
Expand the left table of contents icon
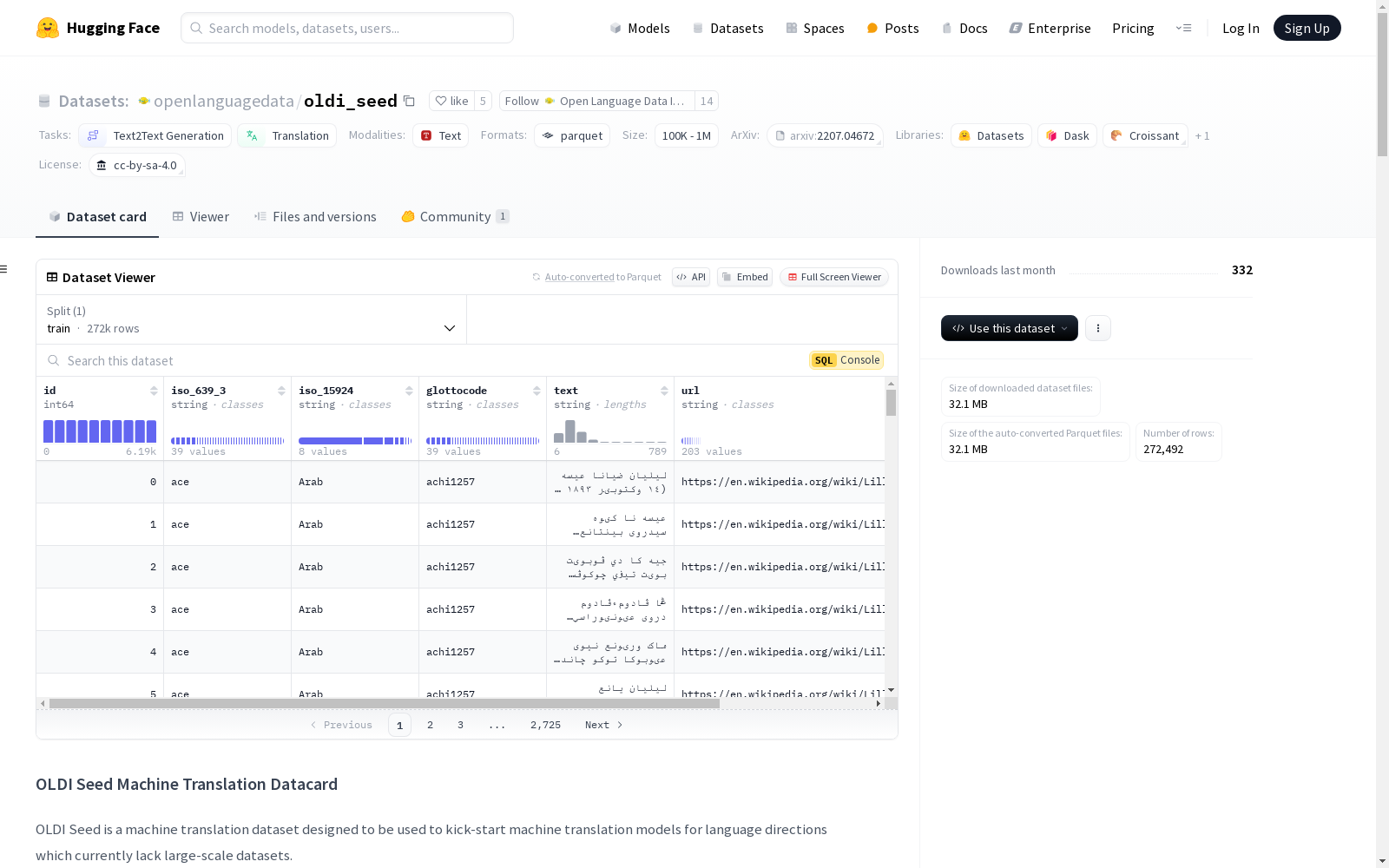point(4,269)
